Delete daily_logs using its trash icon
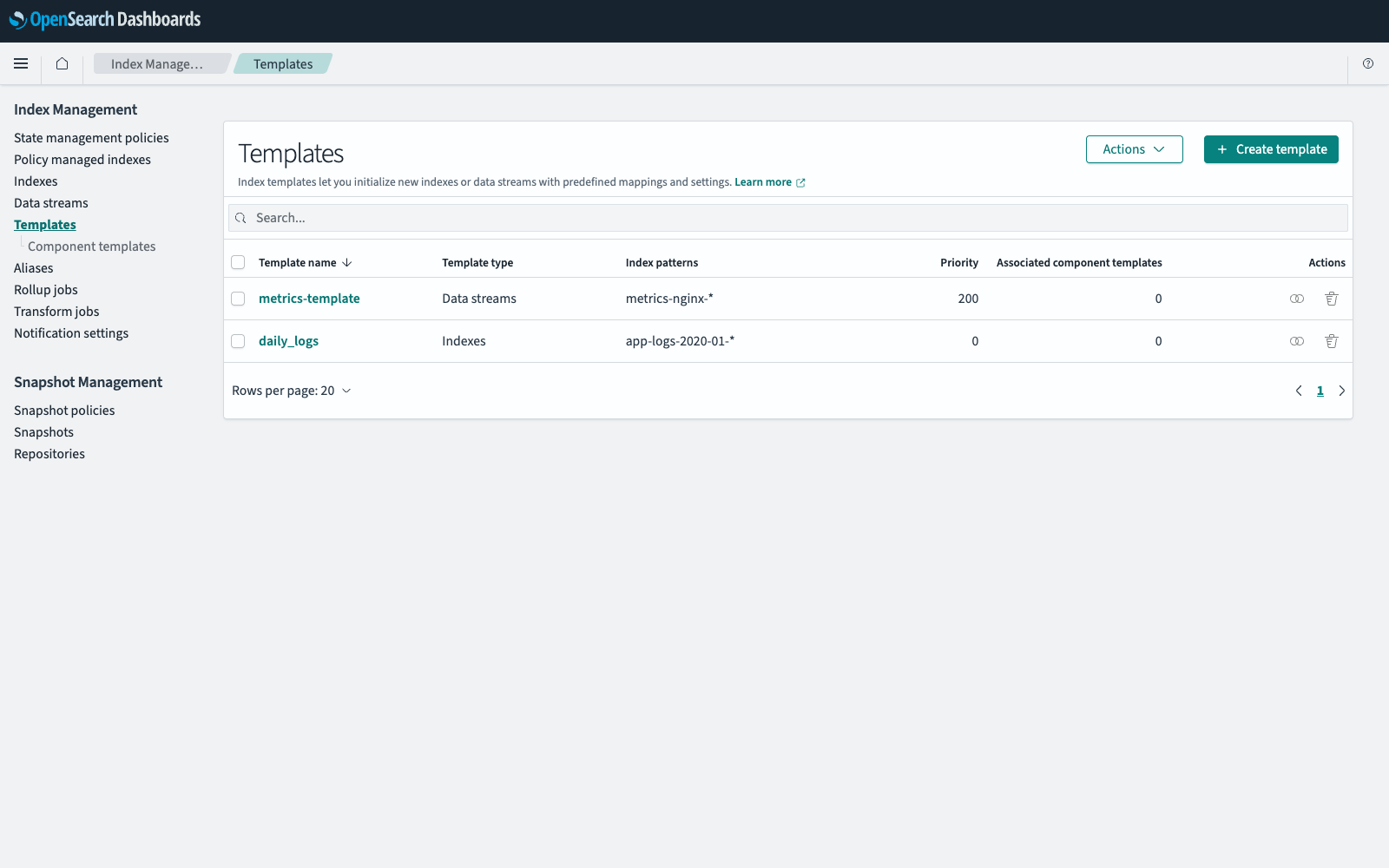The image size is (1389, 868). pos(1331,341)
